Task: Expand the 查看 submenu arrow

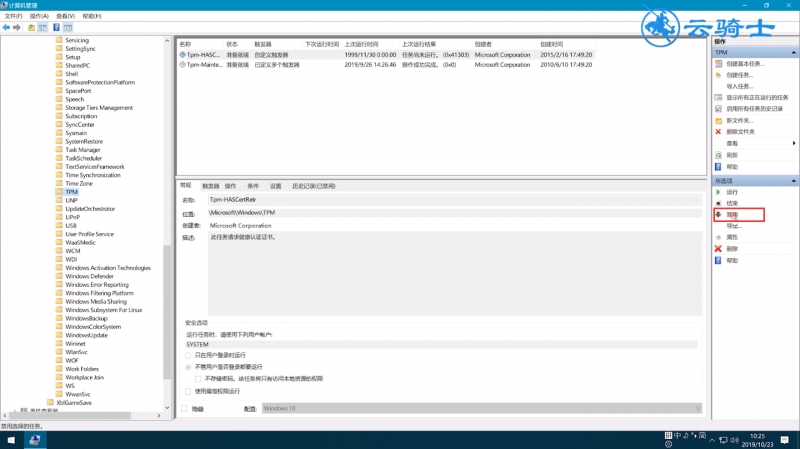Action: 793,143
